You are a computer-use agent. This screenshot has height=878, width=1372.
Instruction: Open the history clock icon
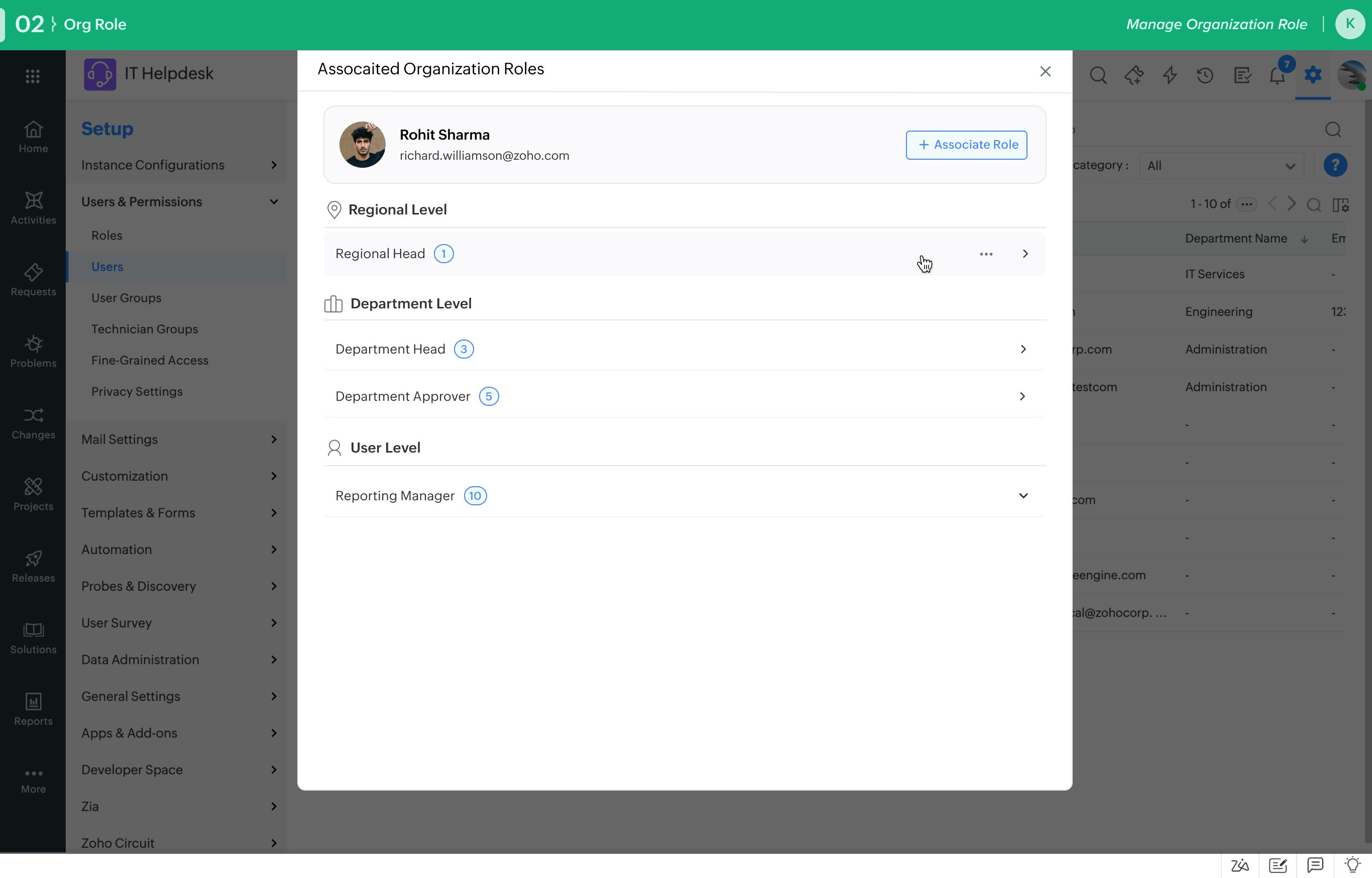pos(1205,75)
